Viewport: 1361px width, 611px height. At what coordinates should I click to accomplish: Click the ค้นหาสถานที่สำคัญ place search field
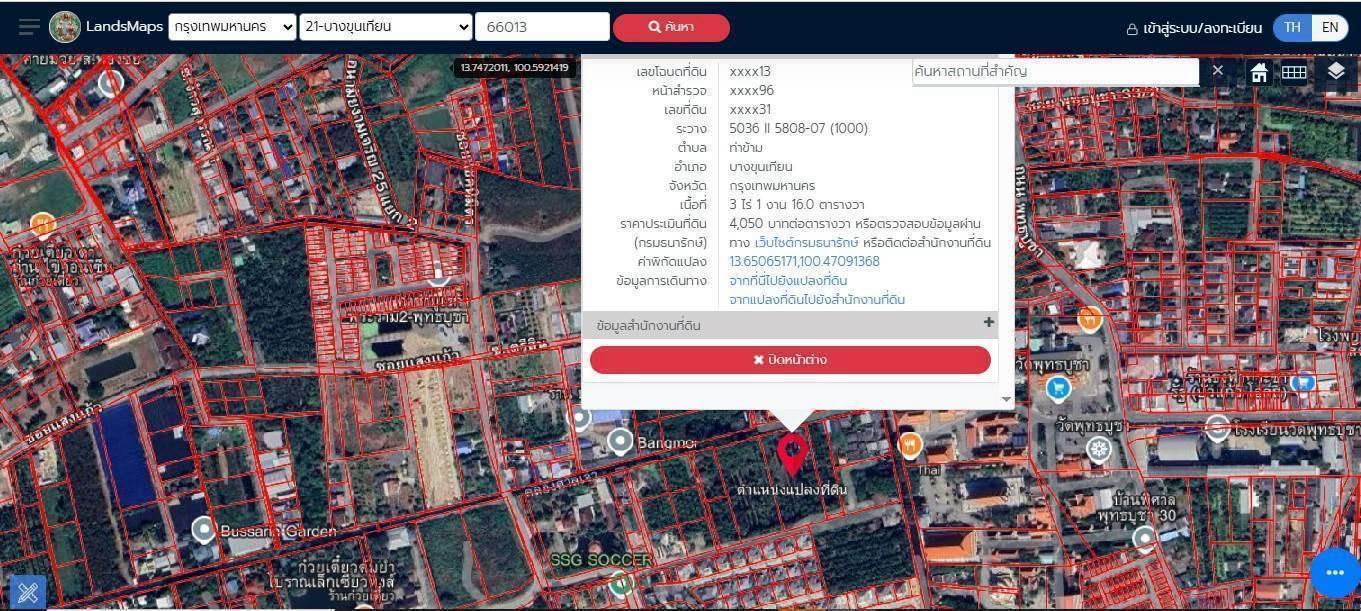coord(1055,71)
